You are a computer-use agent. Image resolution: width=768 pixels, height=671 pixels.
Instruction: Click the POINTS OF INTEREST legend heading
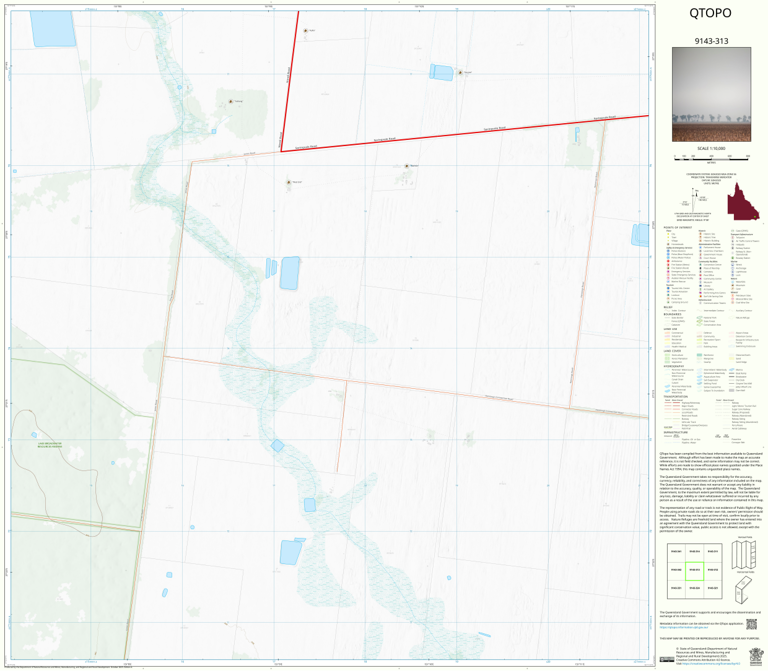678,228
